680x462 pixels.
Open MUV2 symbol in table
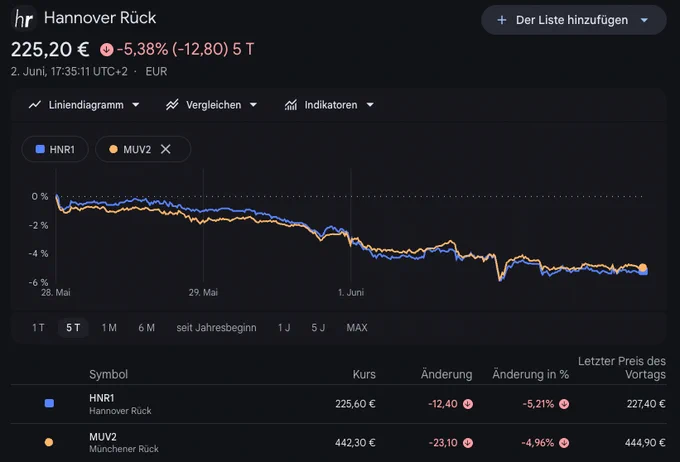[103, 437]
